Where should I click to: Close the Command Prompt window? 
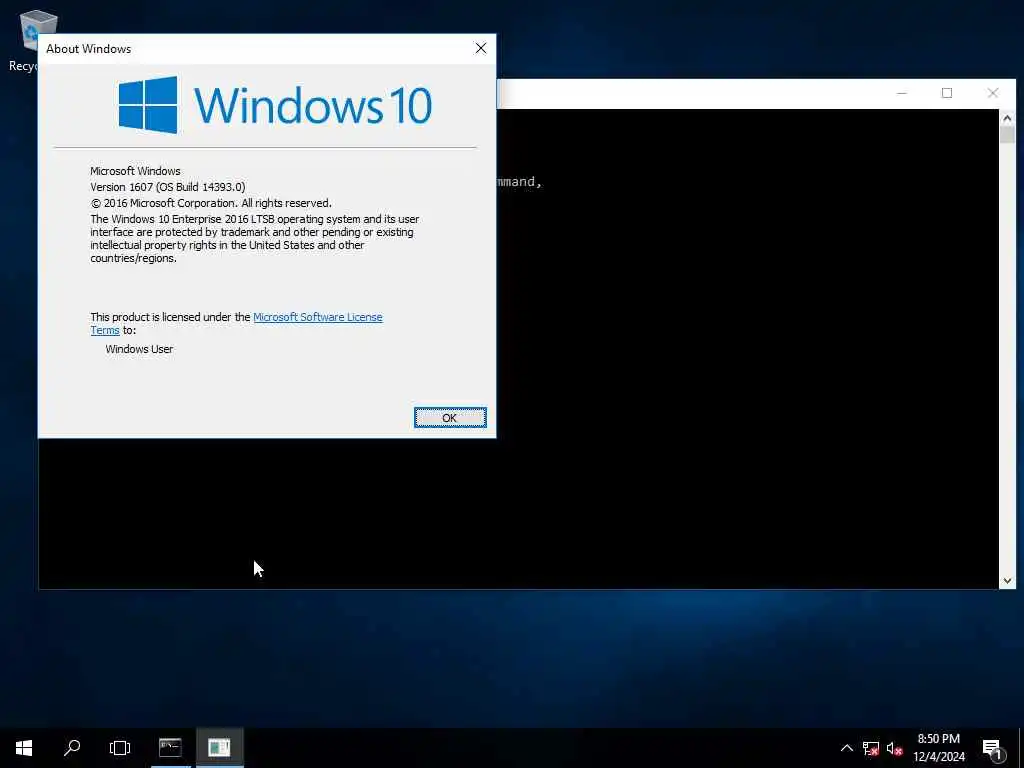click(x=993, y=93)
